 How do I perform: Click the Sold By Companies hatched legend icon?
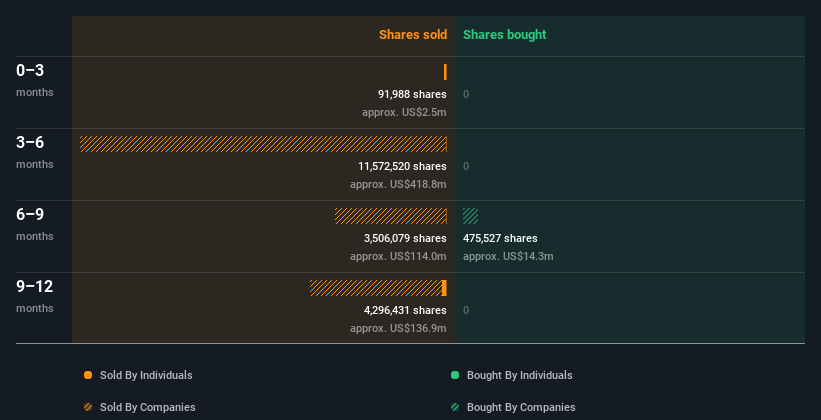(88, 407)
